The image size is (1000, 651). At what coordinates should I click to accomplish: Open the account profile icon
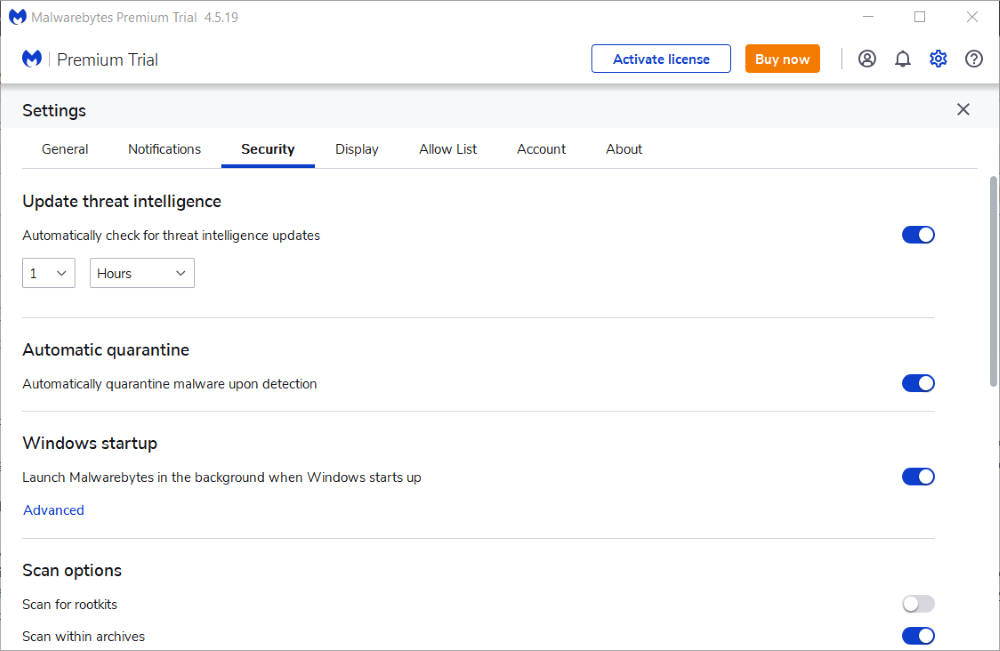pyautogui.click(x=867, y=59)
